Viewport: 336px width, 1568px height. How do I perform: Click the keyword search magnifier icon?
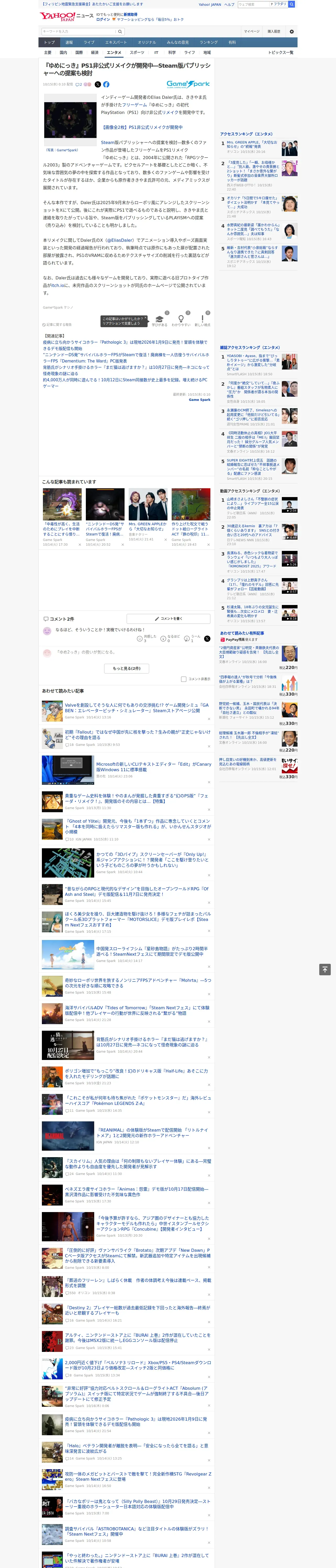pyautogui.click(x=120, y=31)
